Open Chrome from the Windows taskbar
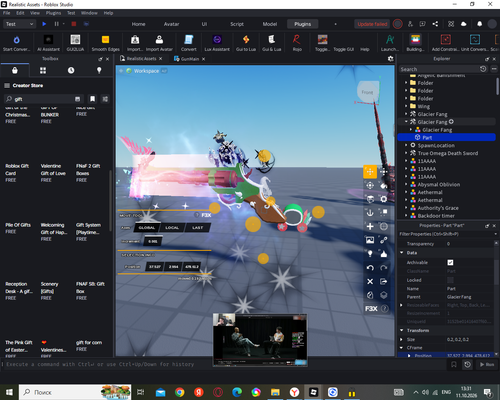This screenshot has height=400, width=500. click(x=180, y=392)
